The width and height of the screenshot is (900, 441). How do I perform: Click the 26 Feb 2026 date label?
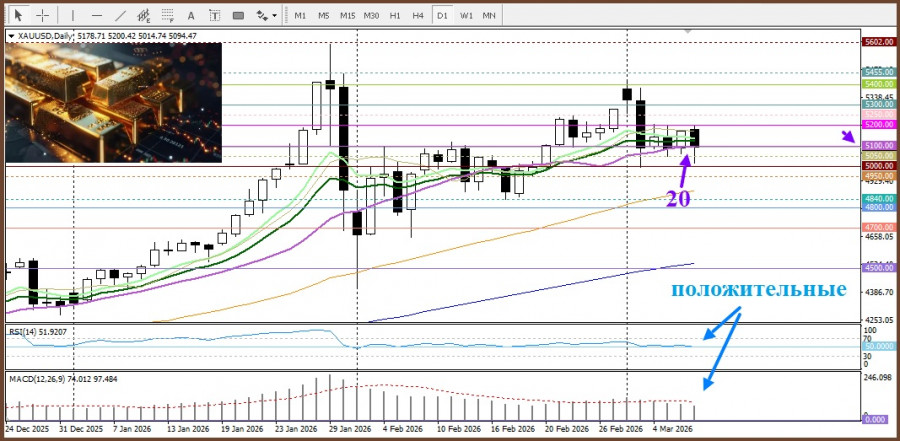point(622,430)
